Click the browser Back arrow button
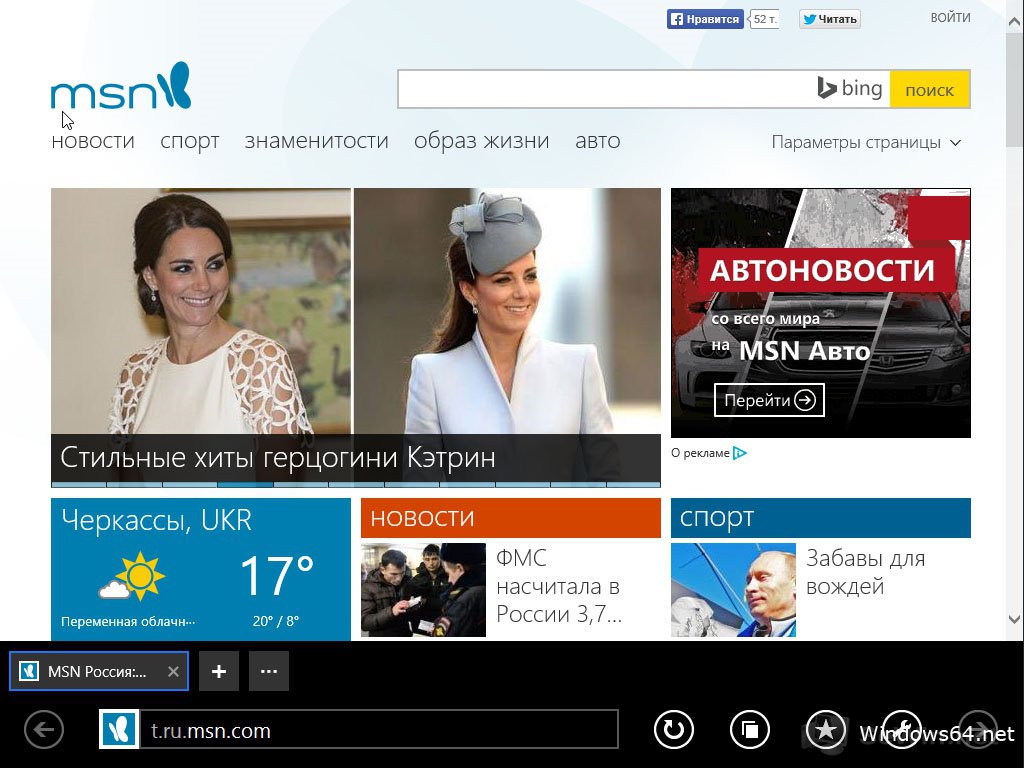Viewport: 1024px width, 768px height. [44, 729]
